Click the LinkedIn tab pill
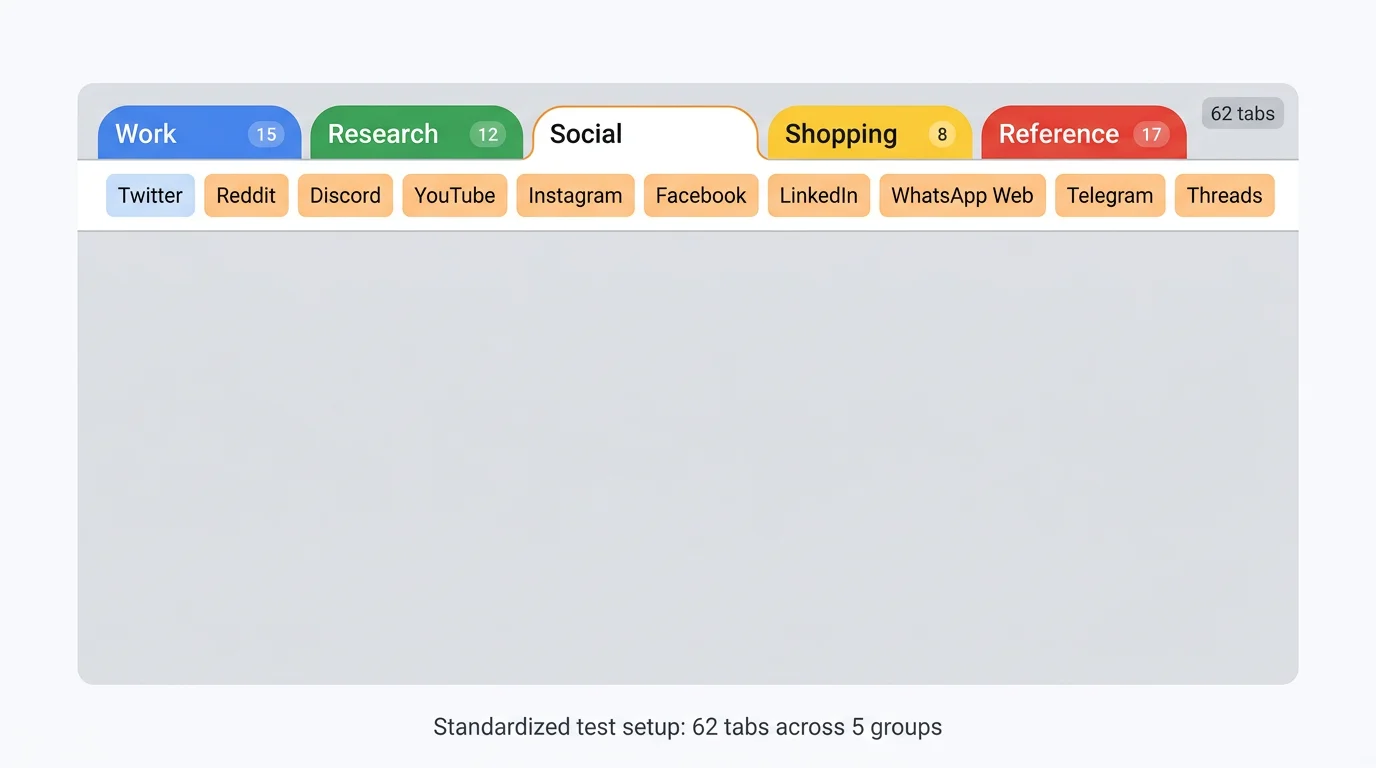The image size is (1376, 768). [819, 195]
